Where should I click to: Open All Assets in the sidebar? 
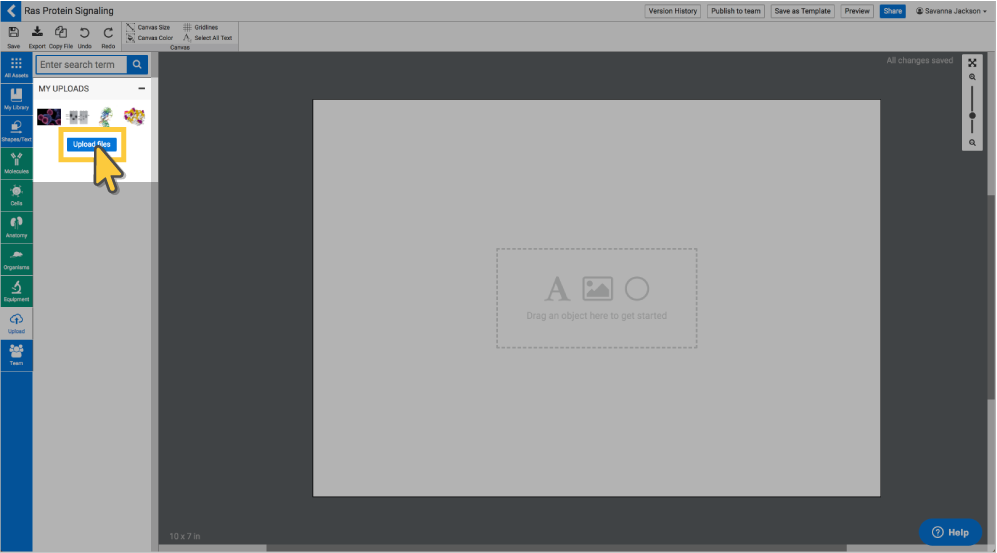click(x=17, y=67)
